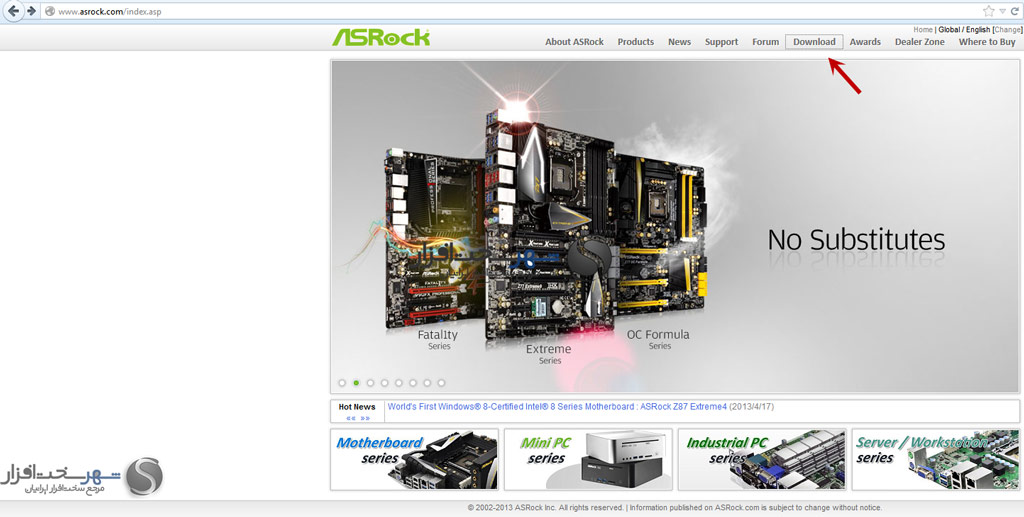Open the Awards menu item
The width and height of the screenshot is (1024, 517).
(865, 42)
